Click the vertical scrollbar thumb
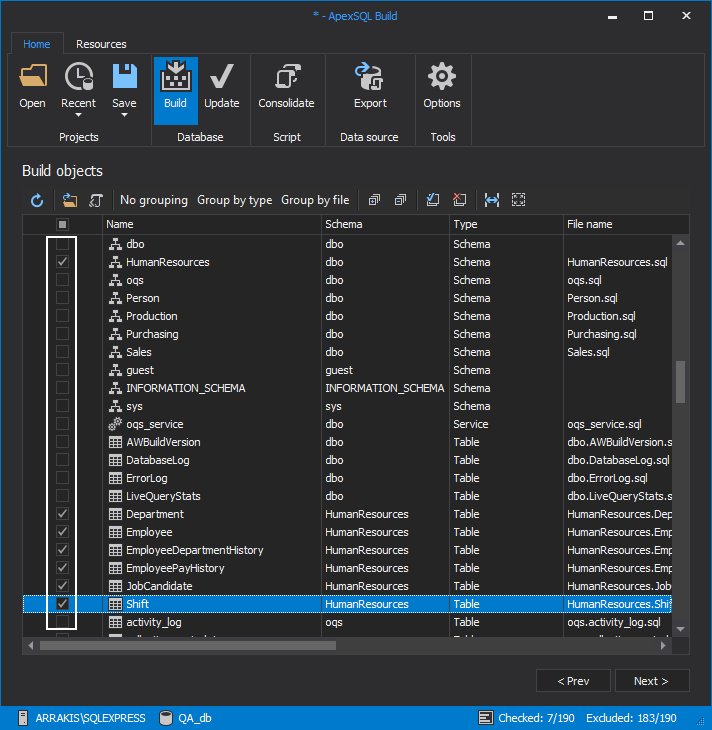The width and height of the screenshot is (712, 730). pyautogui.click(x=680, y=382)
